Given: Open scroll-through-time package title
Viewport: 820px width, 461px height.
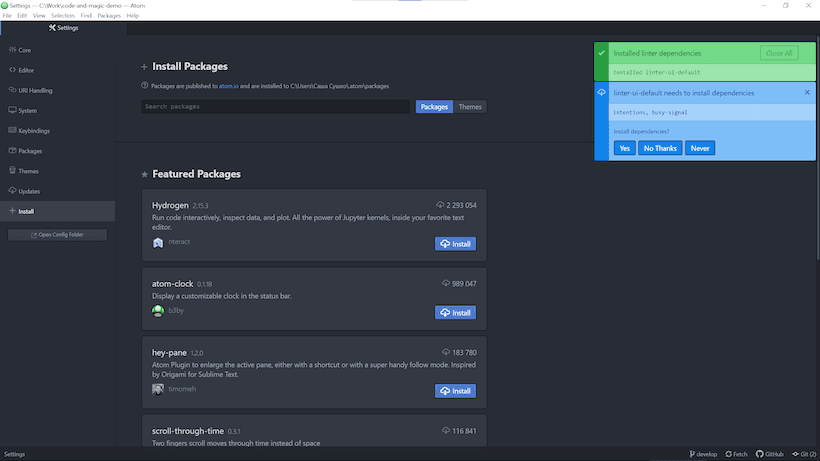Looking at the screenshot, I should pyautogui.click(x=188, y=431).
